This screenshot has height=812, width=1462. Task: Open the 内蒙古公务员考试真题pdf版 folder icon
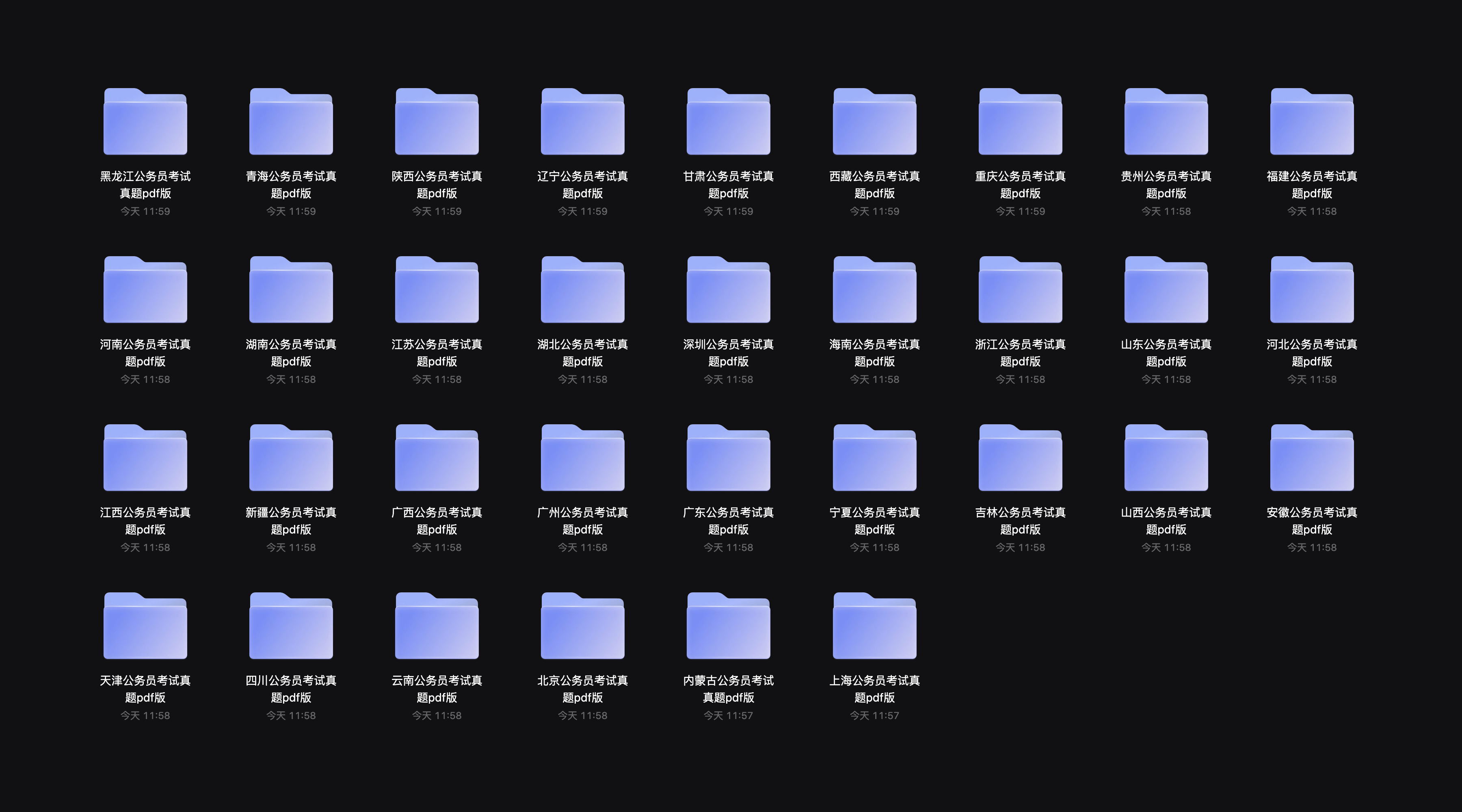tap(729, 625)
